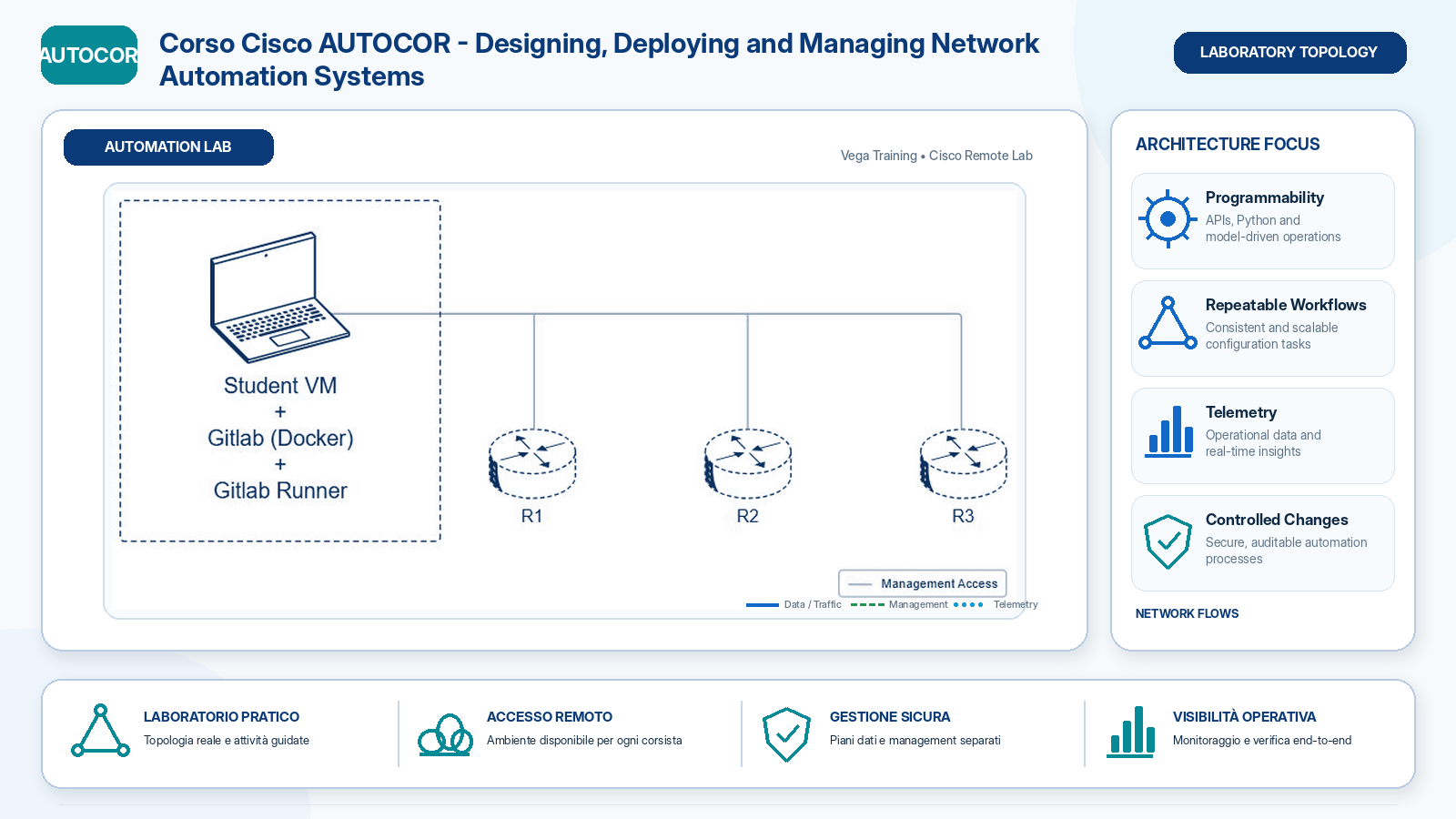Viewport: 1456px width, 819px height.
Task: Click the Data / Traffic legend entry
Action: click(x=794, y=604)
